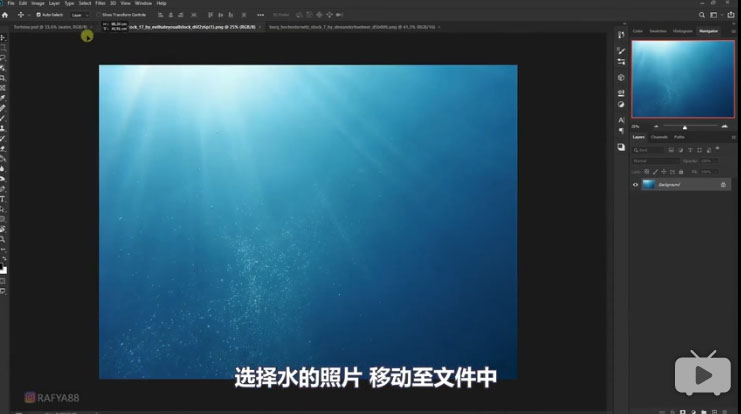Open the Brush Settings panel icon

click(x=621, y=50)
